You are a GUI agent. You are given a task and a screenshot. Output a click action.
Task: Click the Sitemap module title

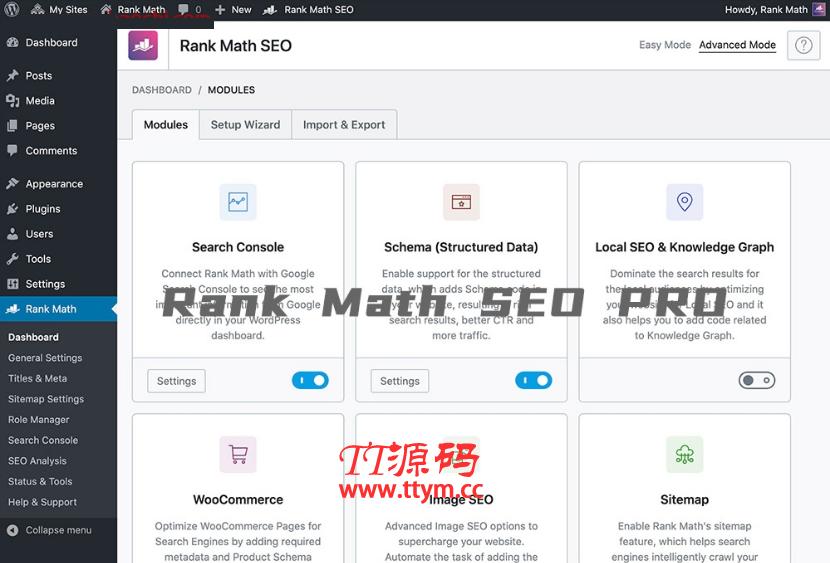click(x=684, y=500)
